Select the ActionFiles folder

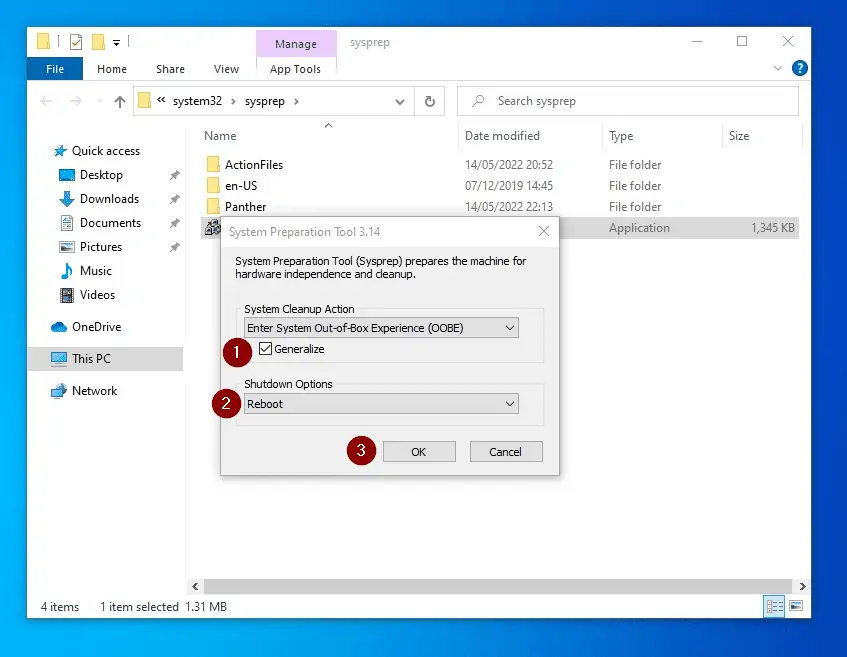tap(254, 165)
